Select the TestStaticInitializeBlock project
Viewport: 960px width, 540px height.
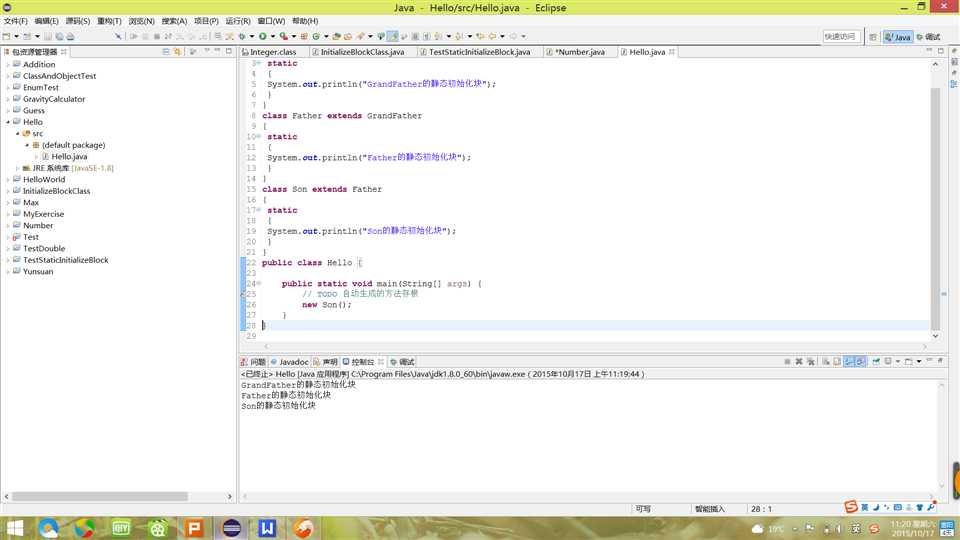pyautogui.click(x=66, y=260)
